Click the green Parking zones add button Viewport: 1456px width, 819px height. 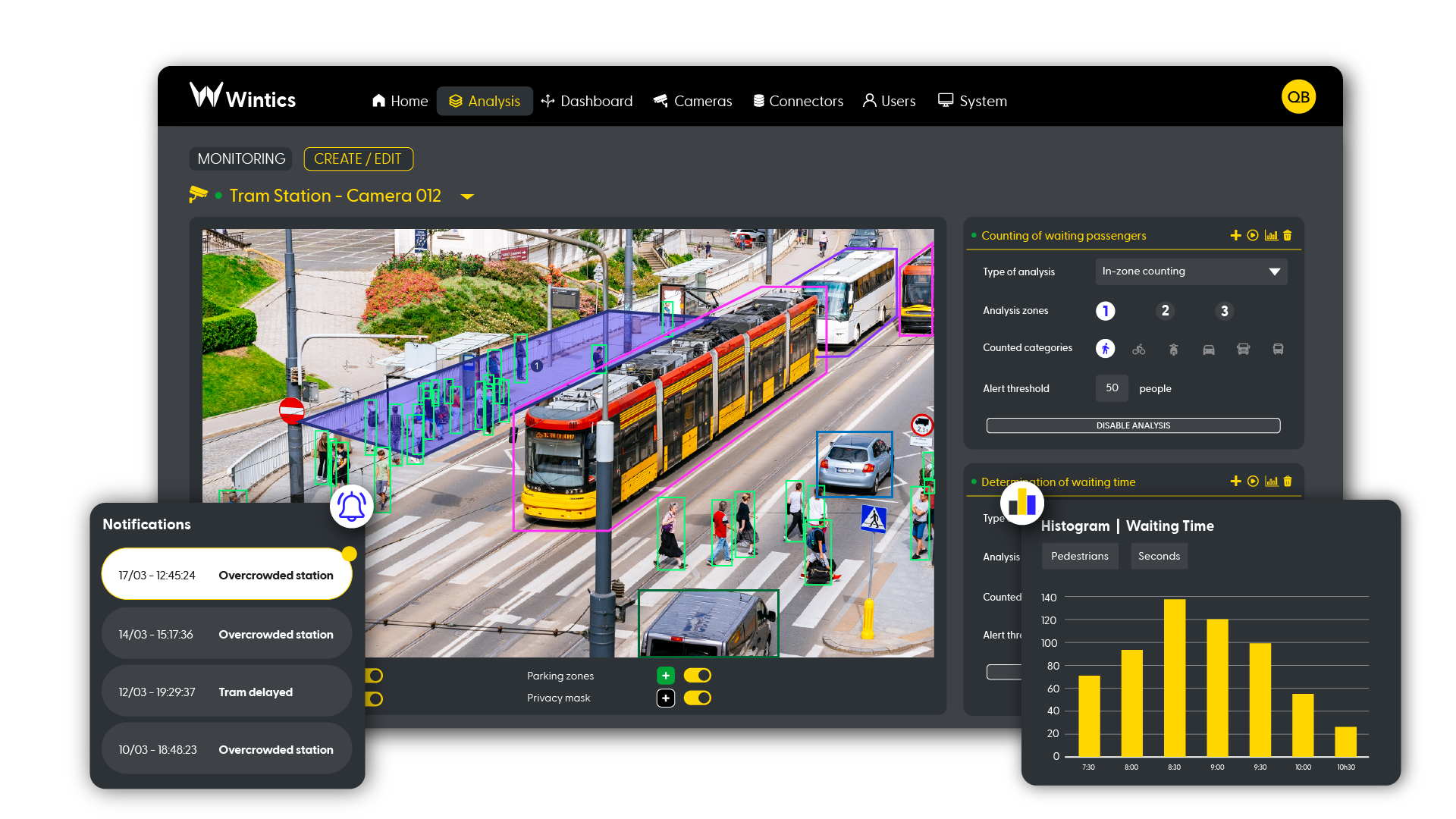(x=665, y=676)
